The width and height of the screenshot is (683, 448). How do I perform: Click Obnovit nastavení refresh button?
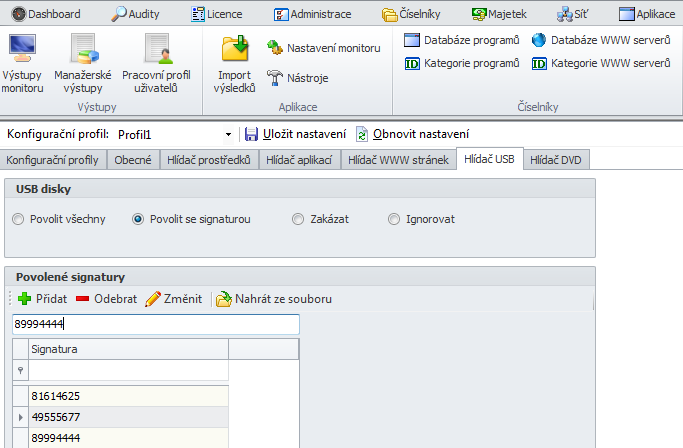point(413,134)
